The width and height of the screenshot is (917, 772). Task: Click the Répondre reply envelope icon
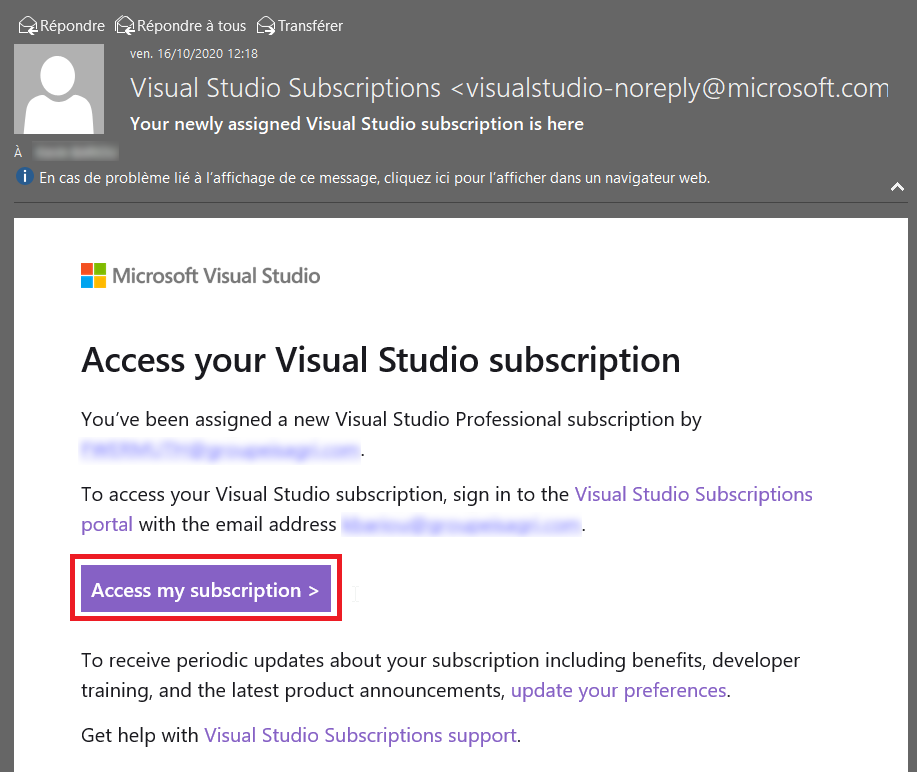[27, 26]
